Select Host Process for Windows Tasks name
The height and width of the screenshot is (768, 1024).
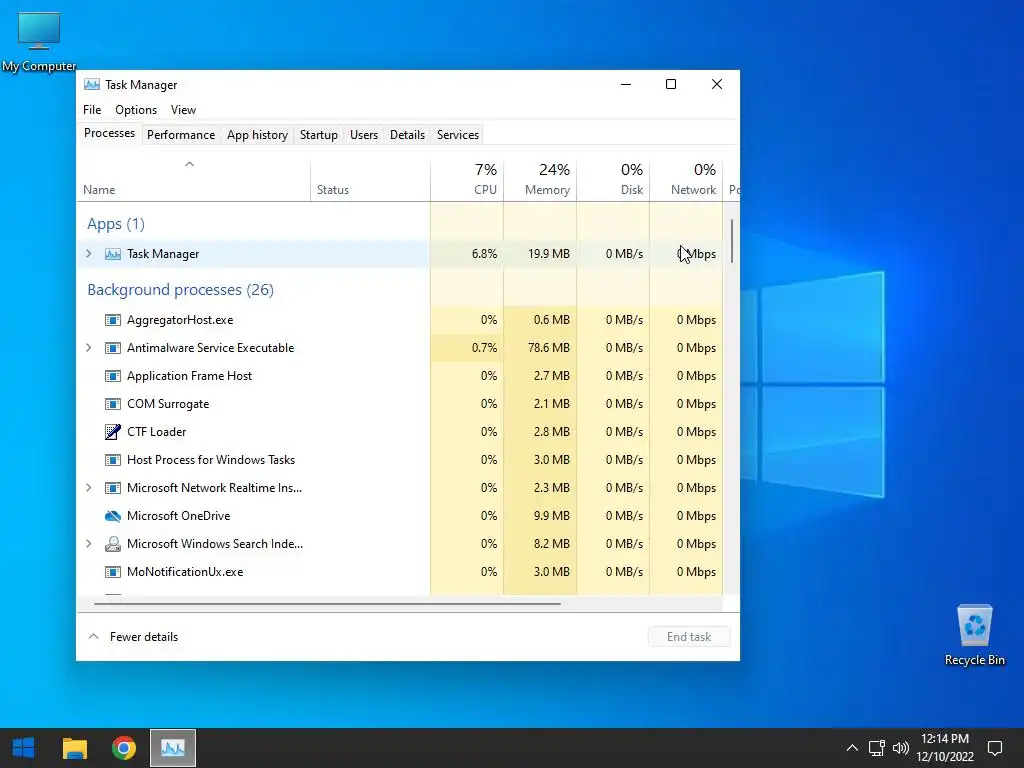coord(211,460)
